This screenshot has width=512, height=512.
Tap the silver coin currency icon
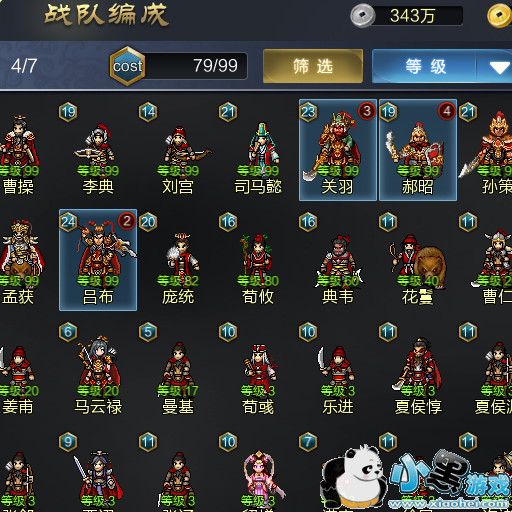pyautogui.click(x=363, y=16)
